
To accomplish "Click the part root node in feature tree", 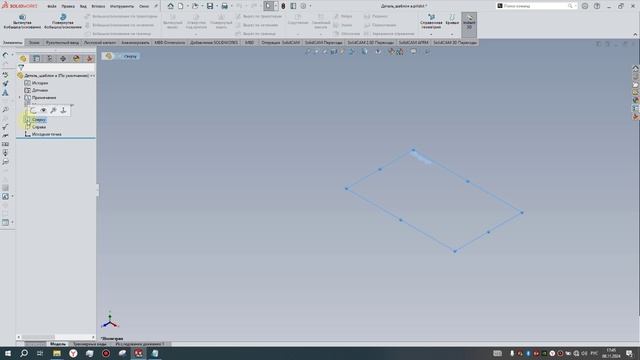I will coord(55,76).
